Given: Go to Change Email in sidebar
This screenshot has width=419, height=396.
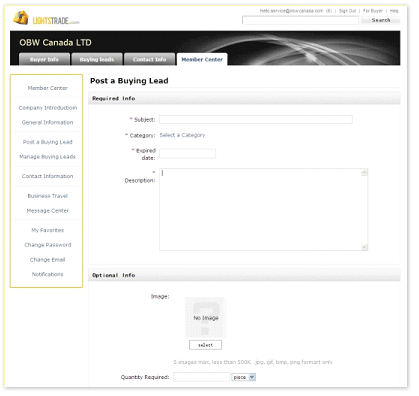Looking at the screenshot, I should pyautogui.click(x=47, y=259).
